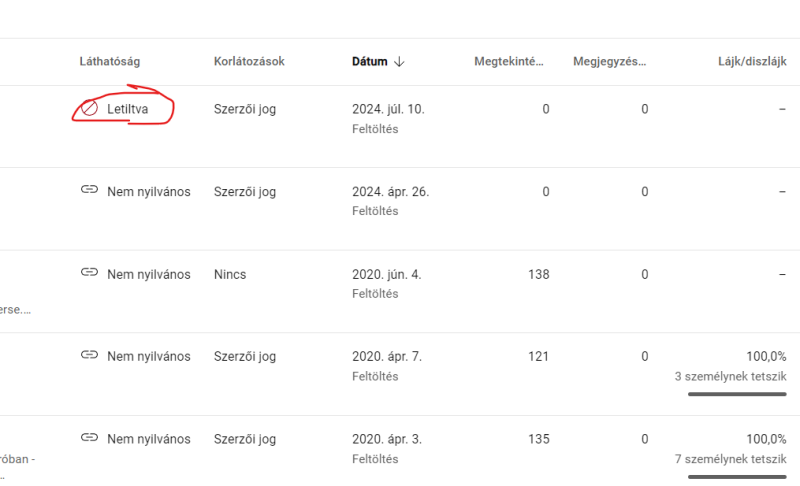Click the link icon in the 2024. ápr. 26. row
This screenshot has width=800, height=486.
click(x=89, y=191)
